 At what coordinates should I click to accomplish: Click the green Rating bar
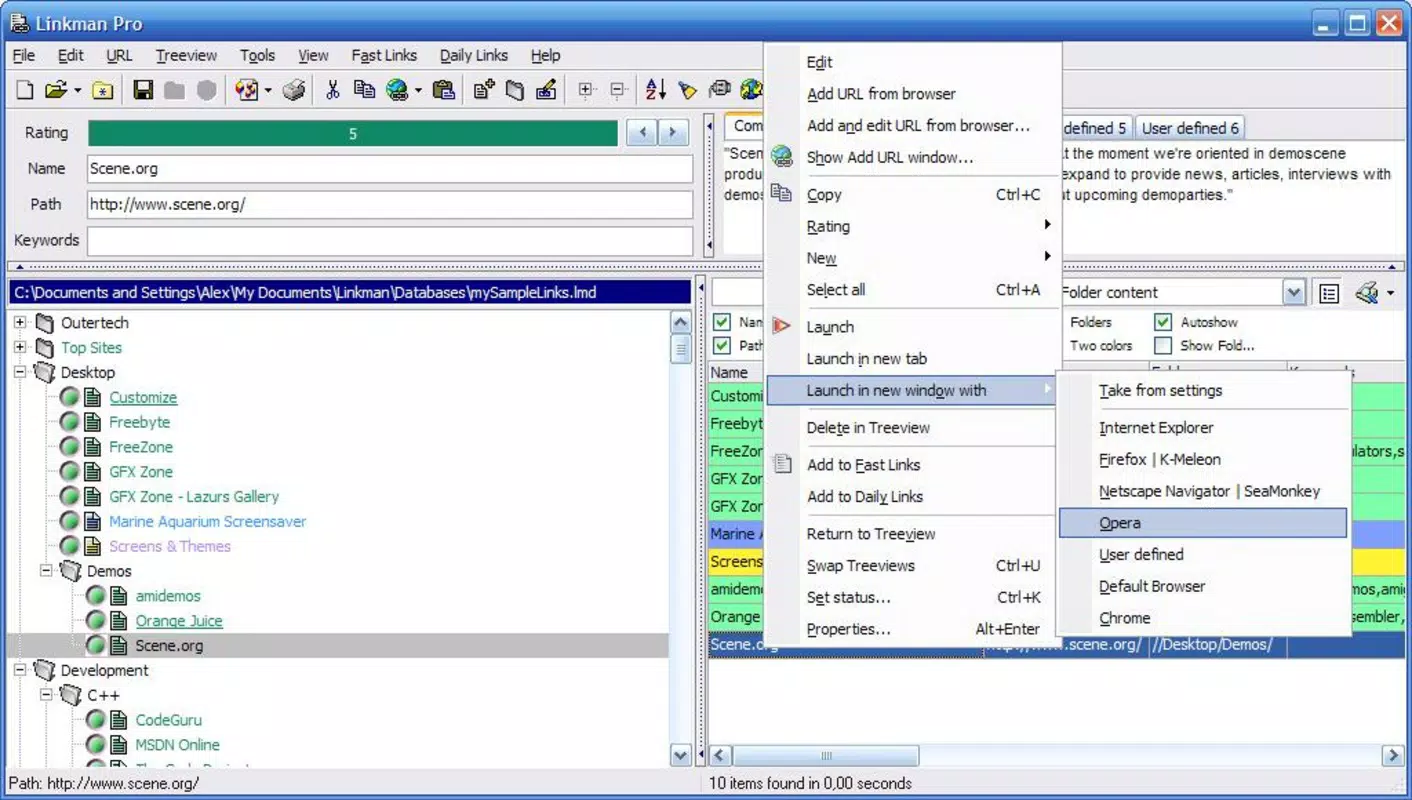[x=353, y=133]
